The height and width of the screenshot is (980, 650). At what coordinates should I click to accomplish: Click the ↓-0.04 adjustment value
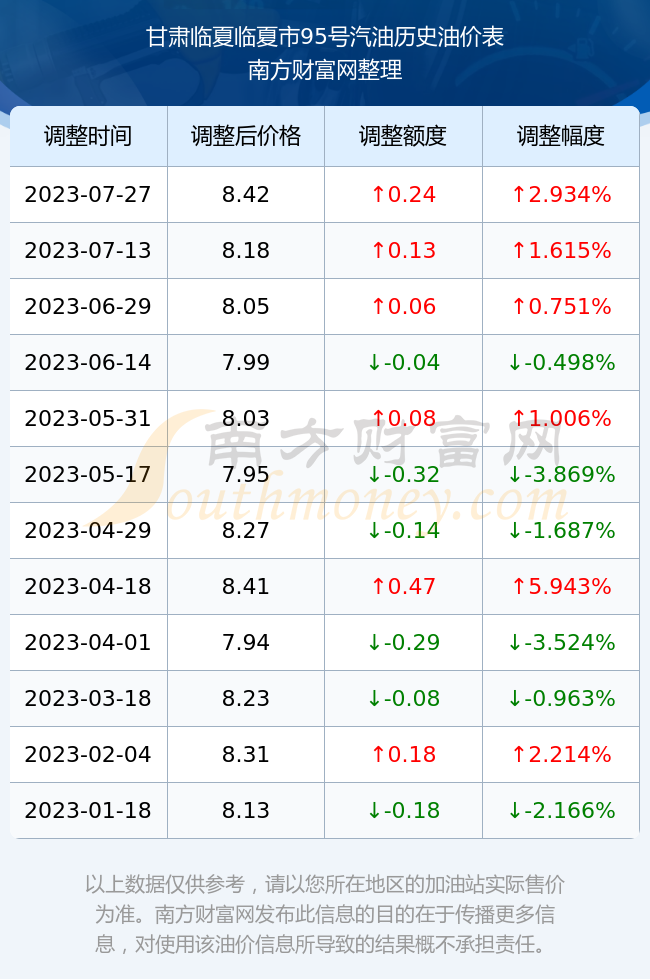403,362
